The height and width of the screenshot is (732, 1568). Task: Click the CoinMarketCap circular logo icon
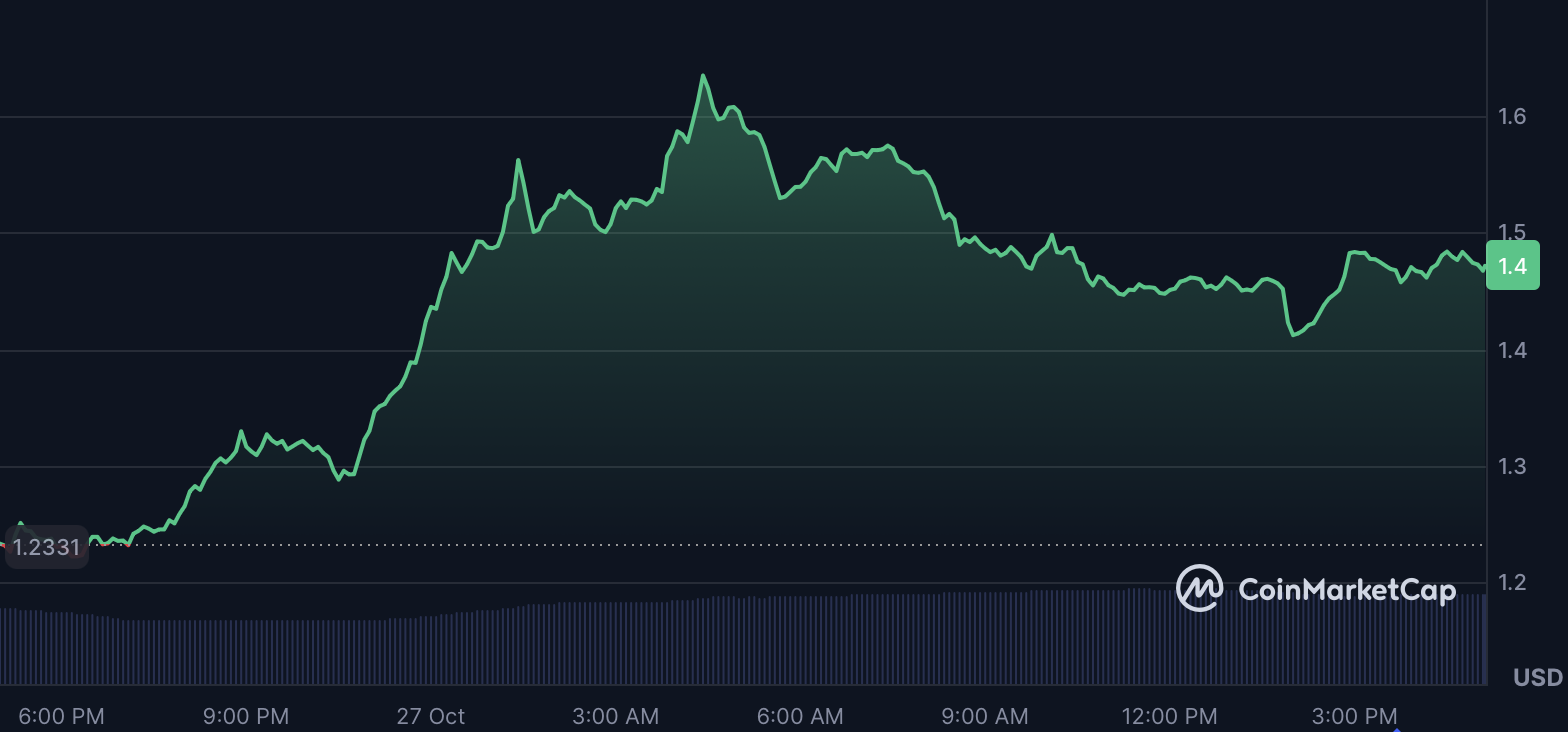coord(1199,588)
